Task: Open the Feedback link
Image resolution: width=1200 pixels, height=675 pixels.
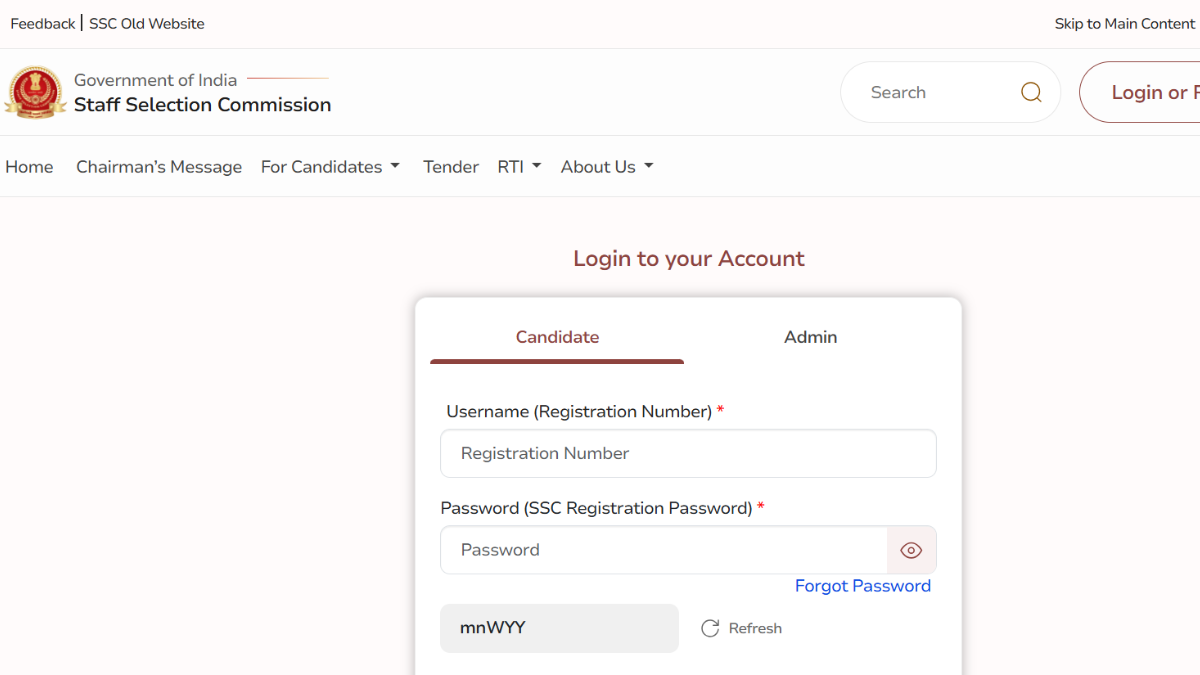Action: pos(42,24)
